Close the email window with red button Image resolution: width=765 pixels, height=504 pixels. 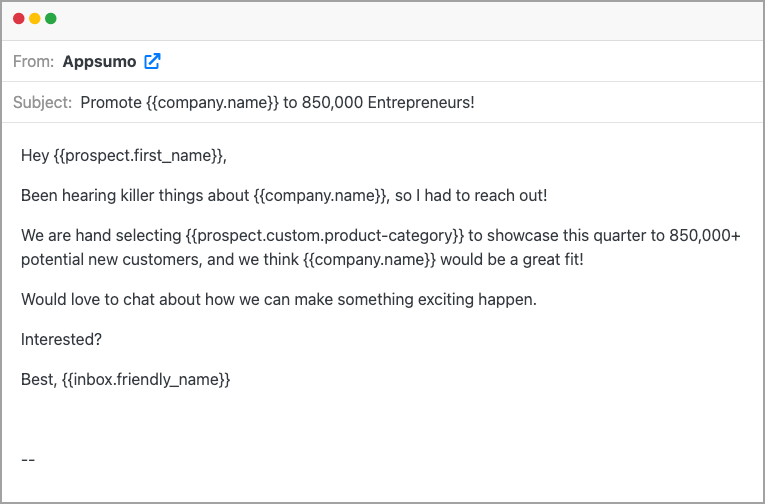coord(19,18)
